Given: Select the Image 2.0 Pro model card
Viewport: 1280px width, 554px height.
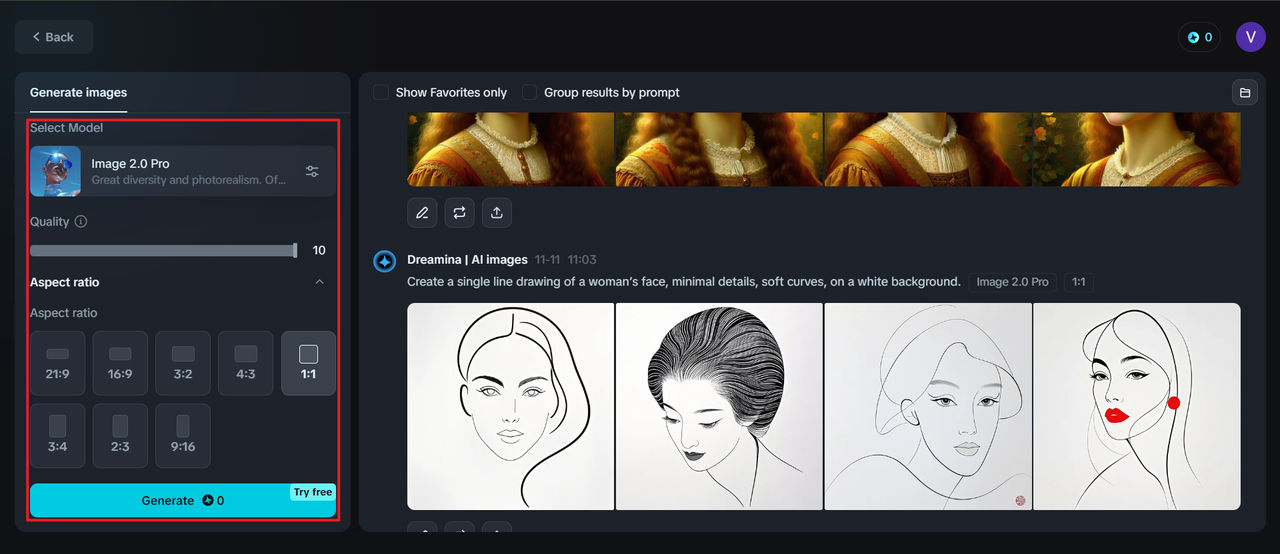Looking at the screenshot, I should pyautogui.click(x=183, y=171).
